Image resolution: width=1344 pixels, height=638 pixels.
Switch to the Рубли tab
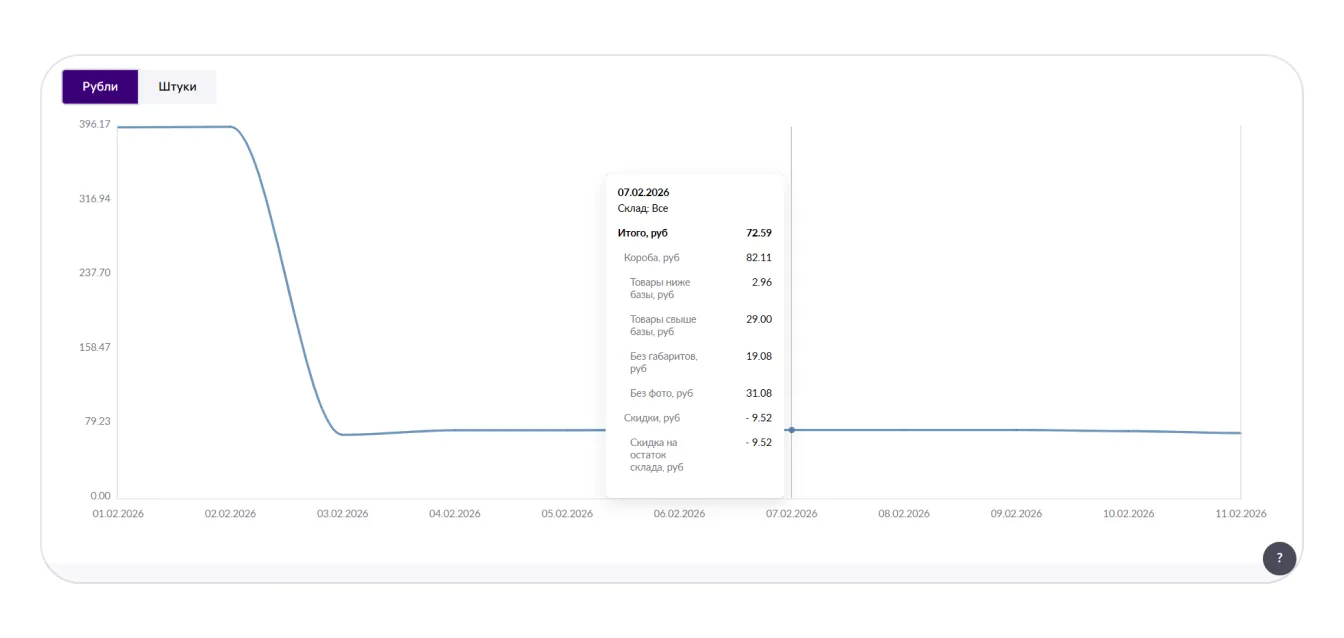coord(100,87)
